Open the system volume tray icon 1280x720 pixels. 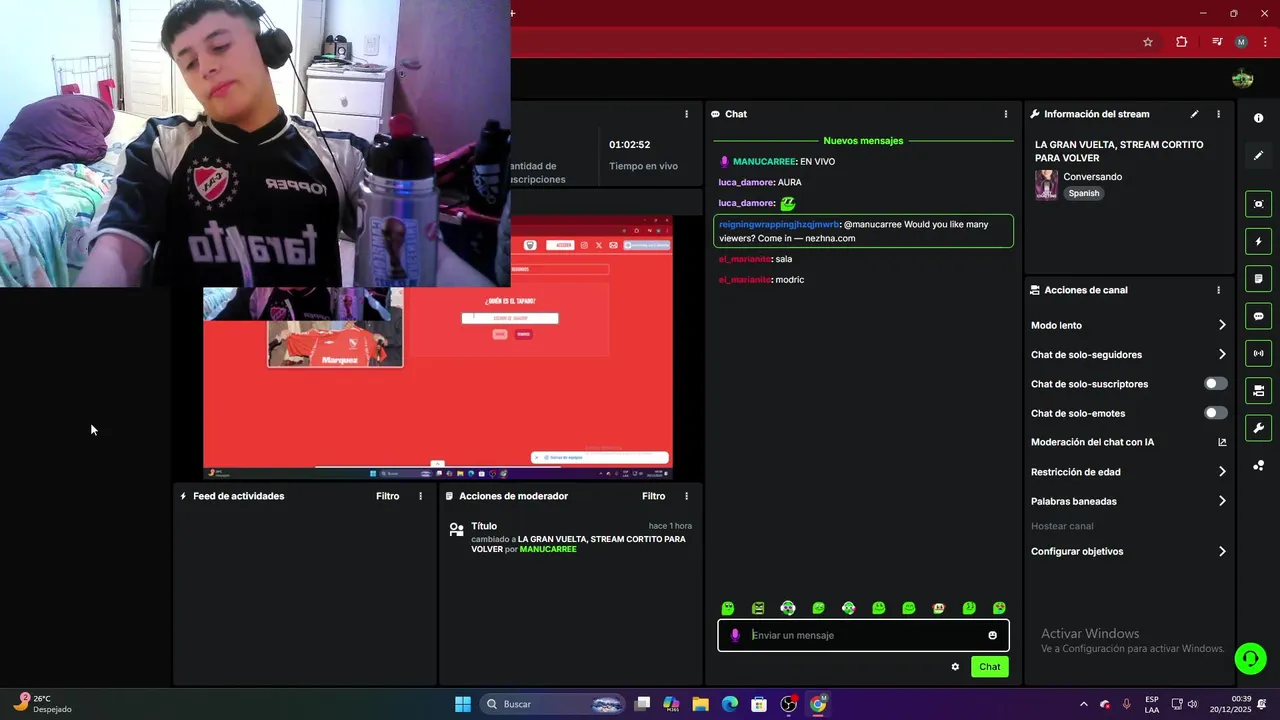(1192, 704)
